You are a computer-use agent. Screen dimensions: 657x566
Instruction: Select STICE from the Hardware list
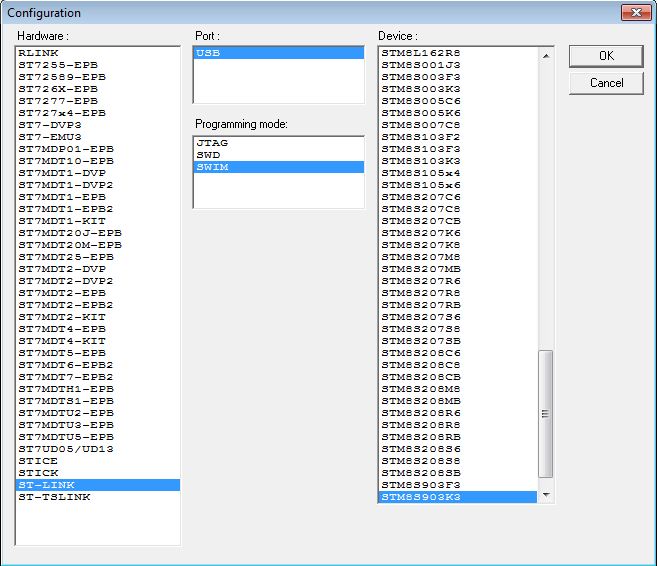coord(38,461)
